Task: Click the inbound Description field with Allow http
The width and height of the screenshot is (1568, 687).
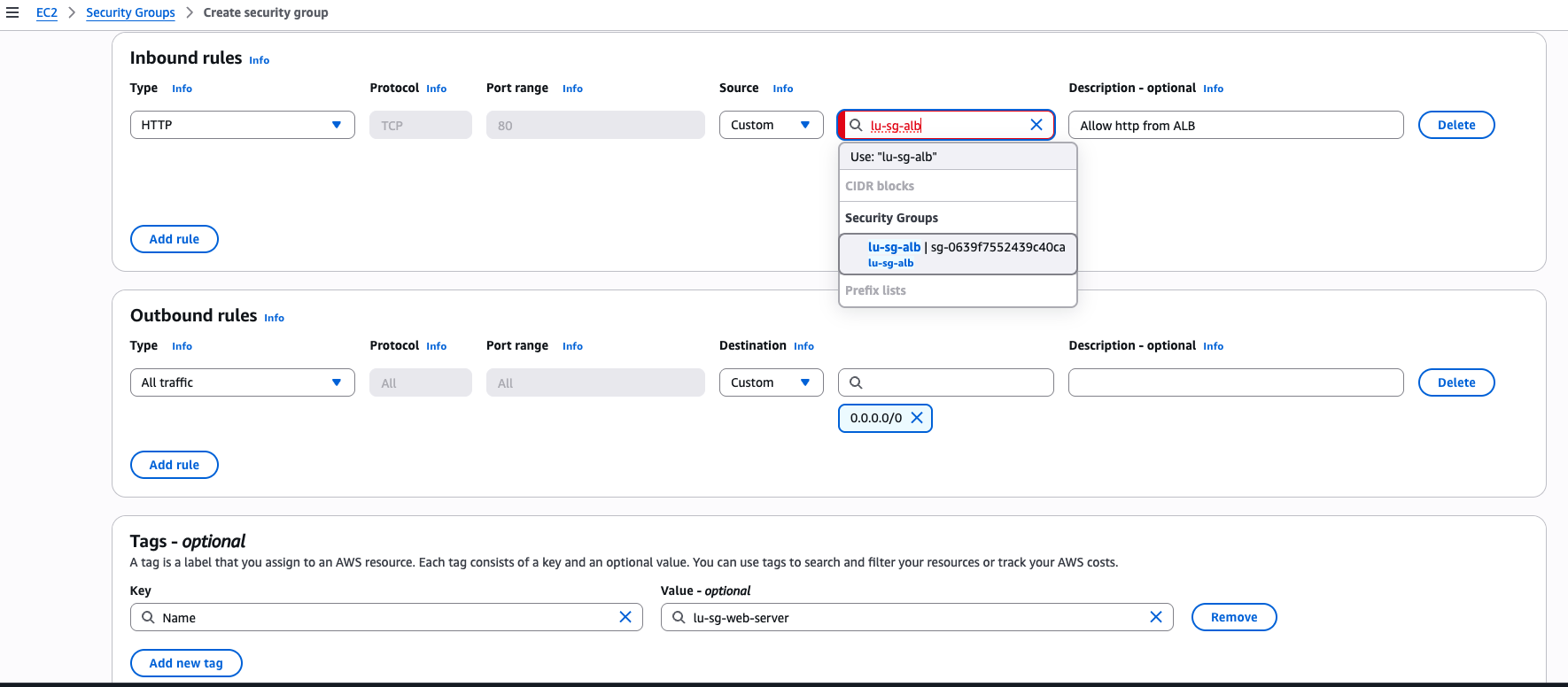Action: click(1236, 125)
